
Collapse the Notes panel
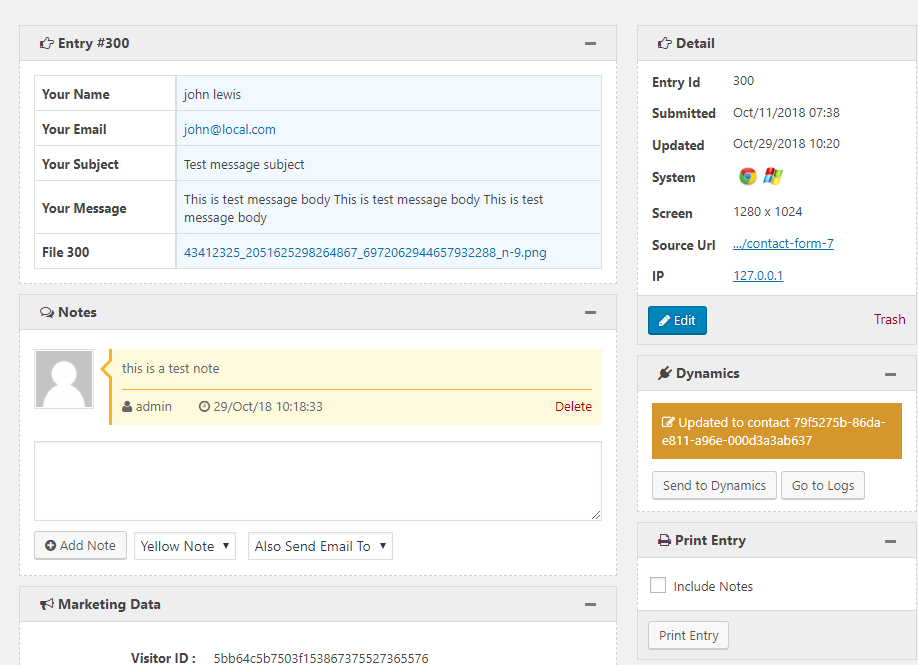[x=590, y=313]
